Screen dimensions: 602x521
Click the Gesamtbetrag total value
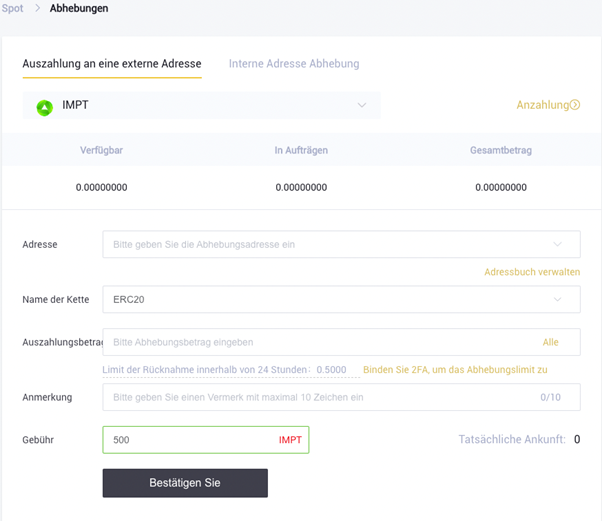(501, 187)
